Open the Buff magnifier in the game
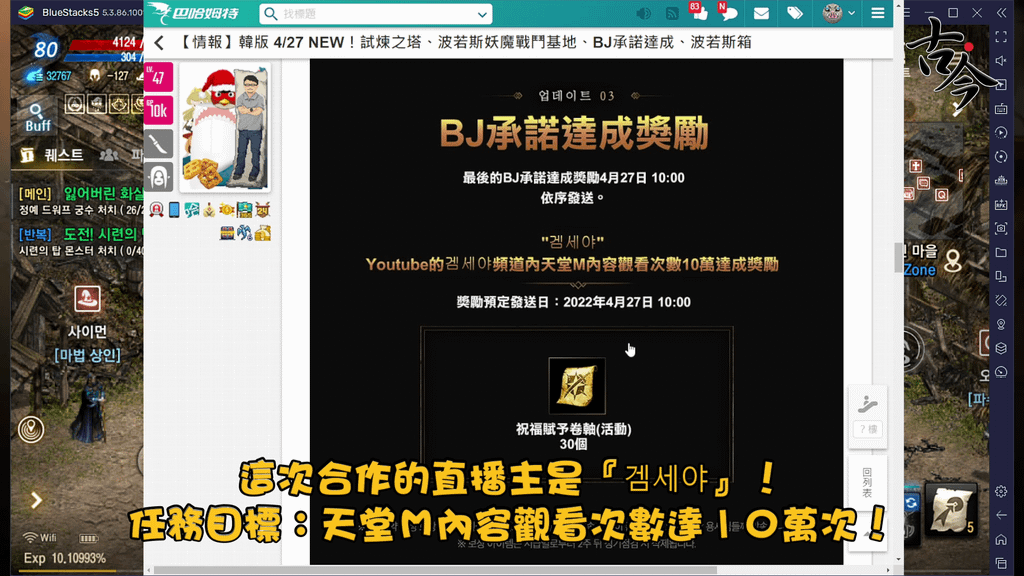This screenshot has width=1024, height=576. [37, 118]
